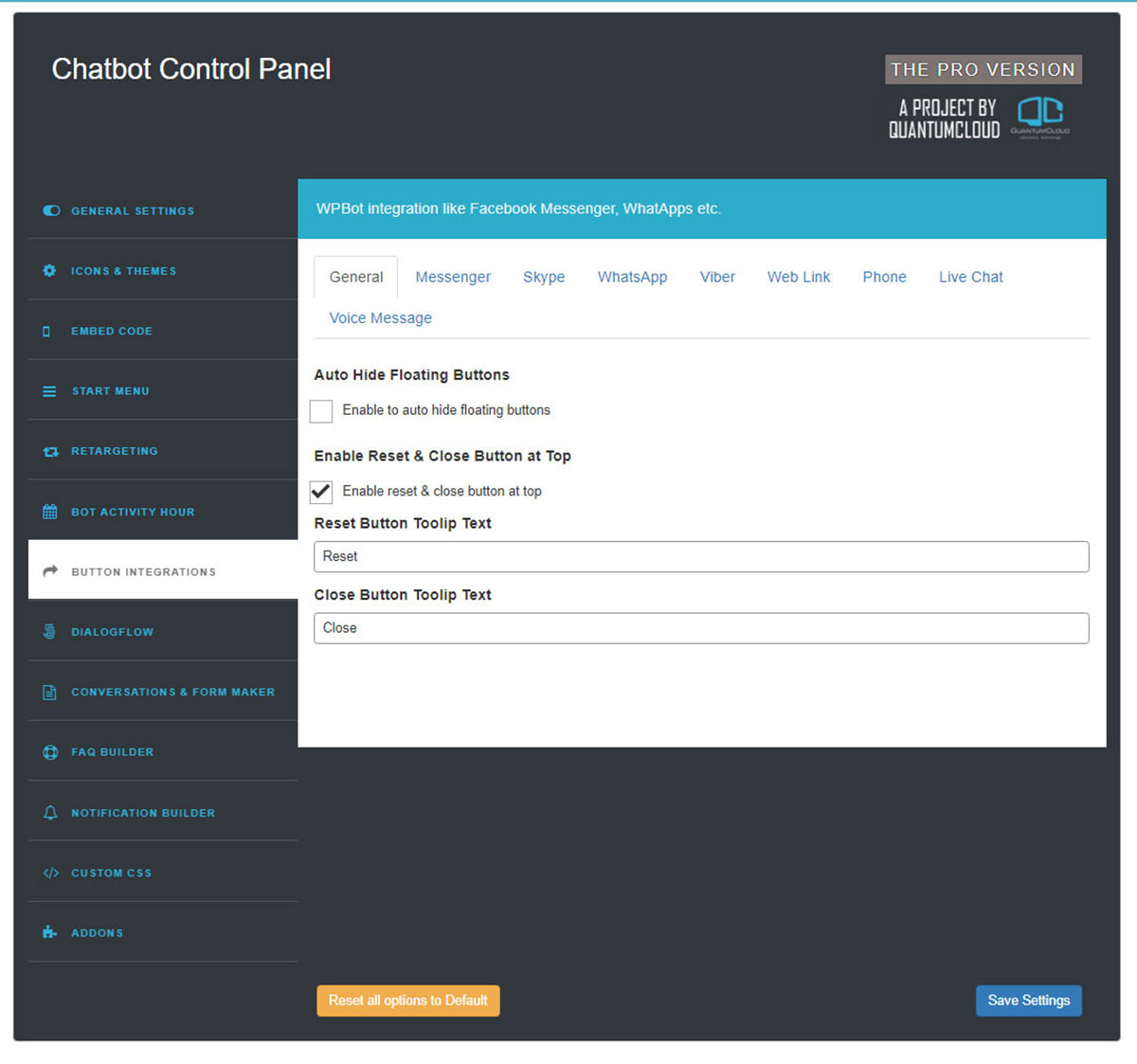Viewport: 1137px width, 1064px height.
Task: Uncheck enable reset & close button at top
Action: point(321,492)
